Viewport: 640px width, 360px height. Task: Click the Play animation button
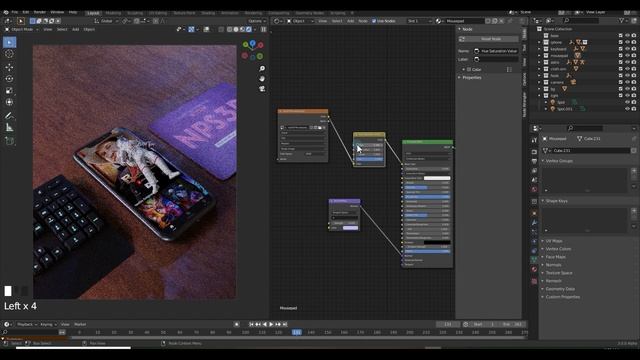pyautogui.click(x=271, y=324)
